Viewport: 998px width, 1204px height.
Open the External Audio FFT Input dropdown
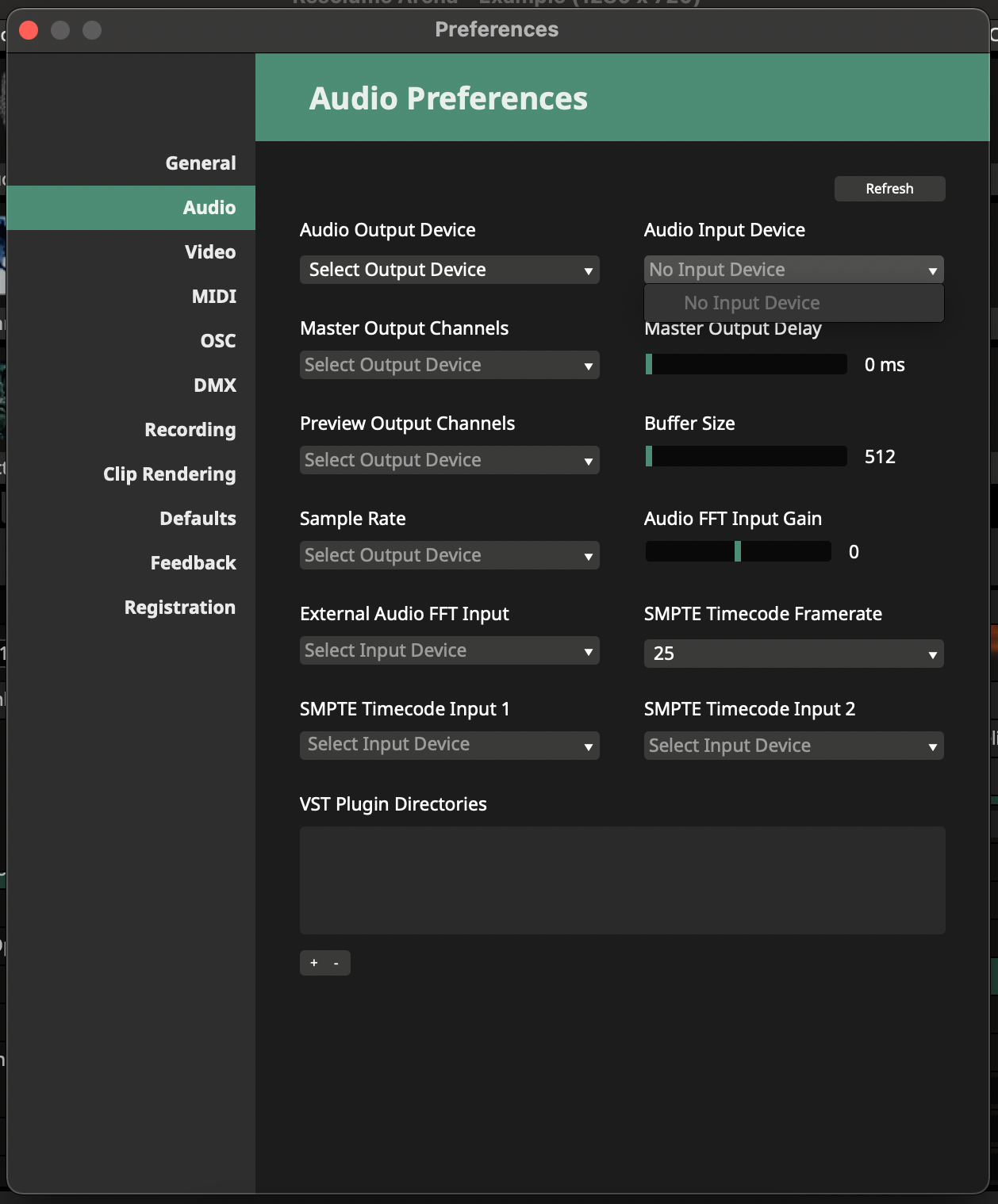click(449, 650)
